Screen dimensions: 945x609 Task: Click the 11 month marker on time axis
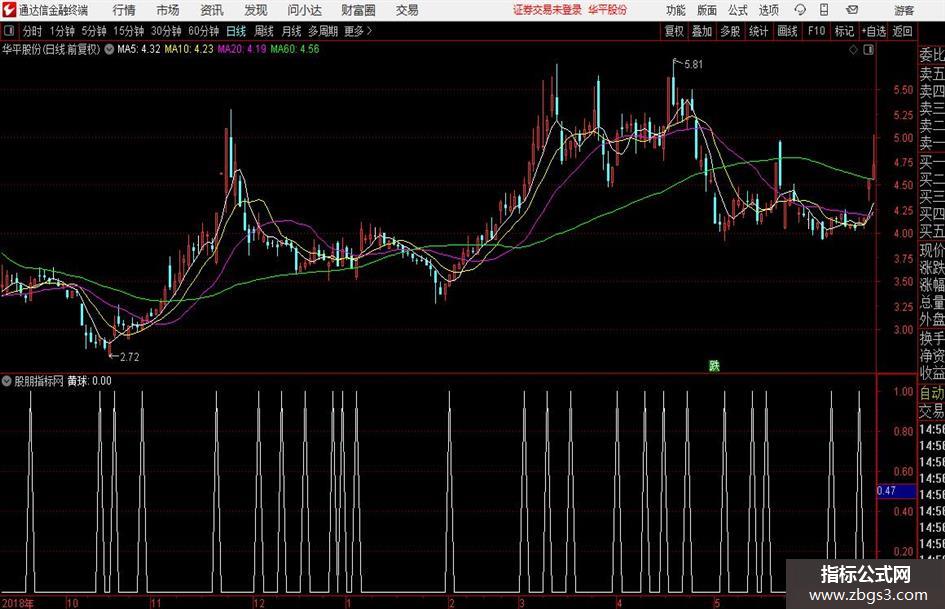click(x=155, y=603)
